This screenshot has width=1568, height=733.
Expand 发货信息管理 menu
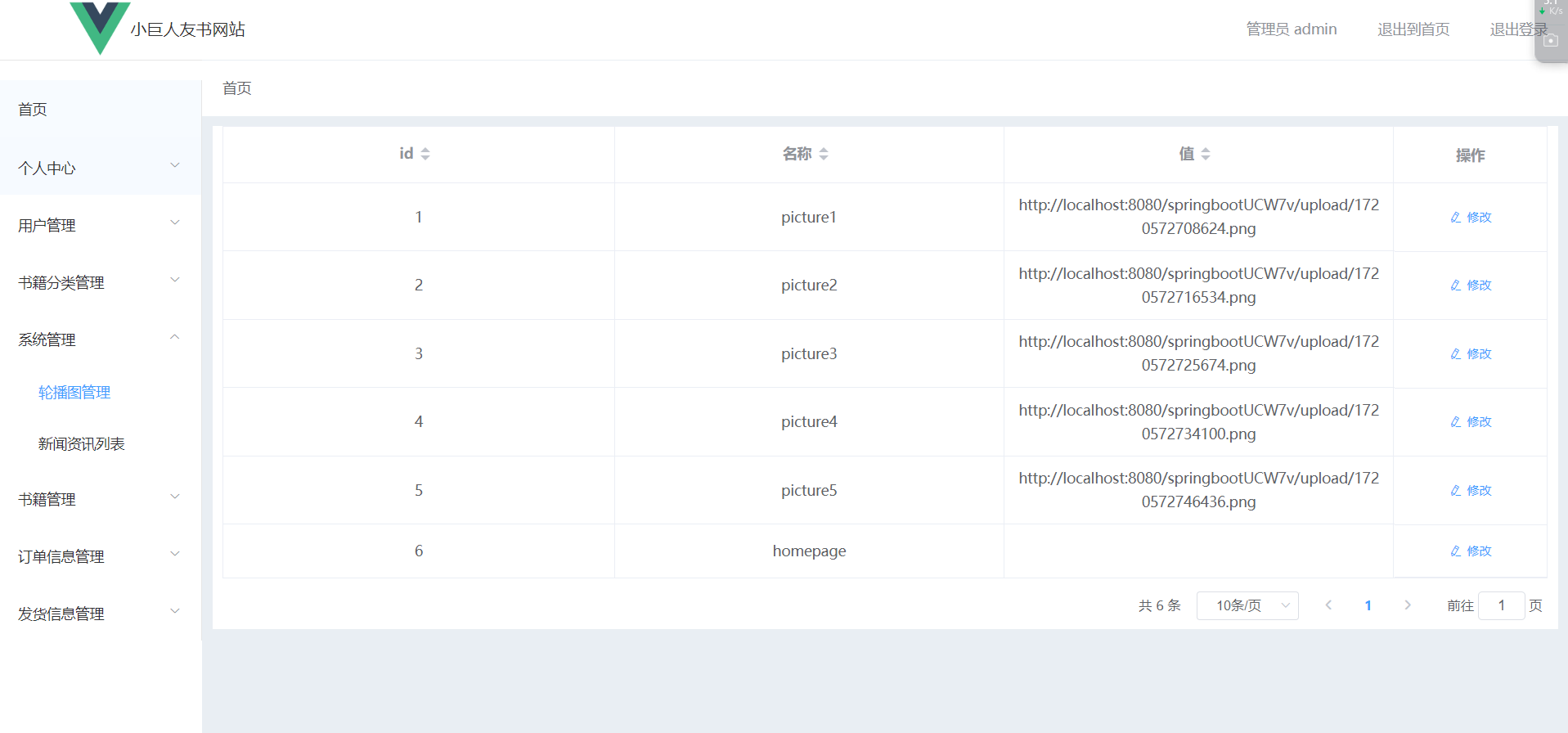(x=101, y=614)
